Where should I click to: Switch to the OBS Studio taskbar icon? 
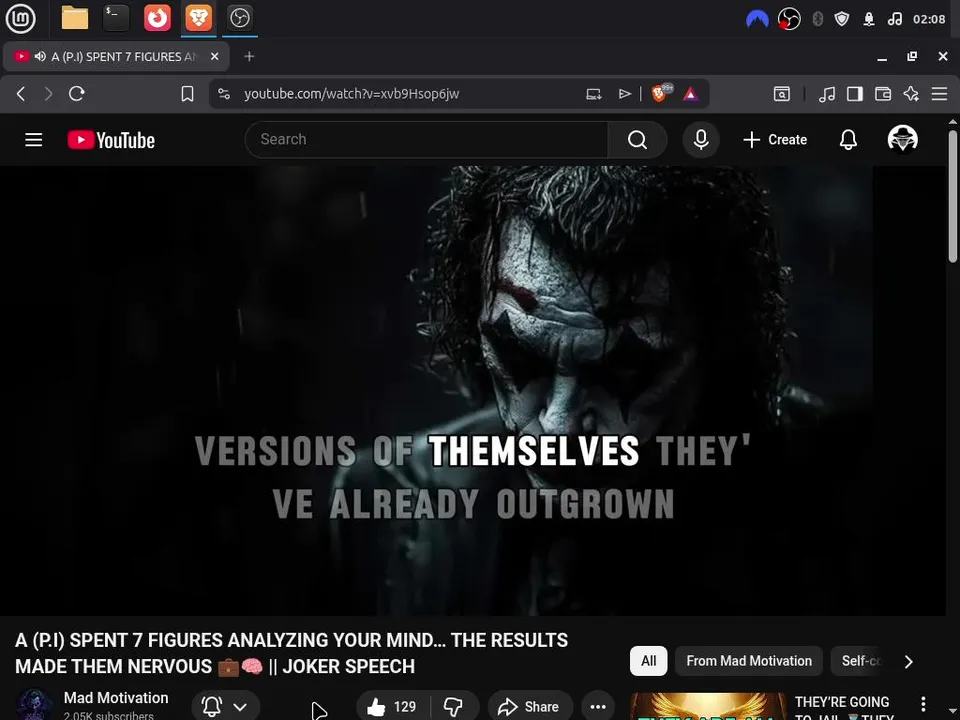point(239,18)
